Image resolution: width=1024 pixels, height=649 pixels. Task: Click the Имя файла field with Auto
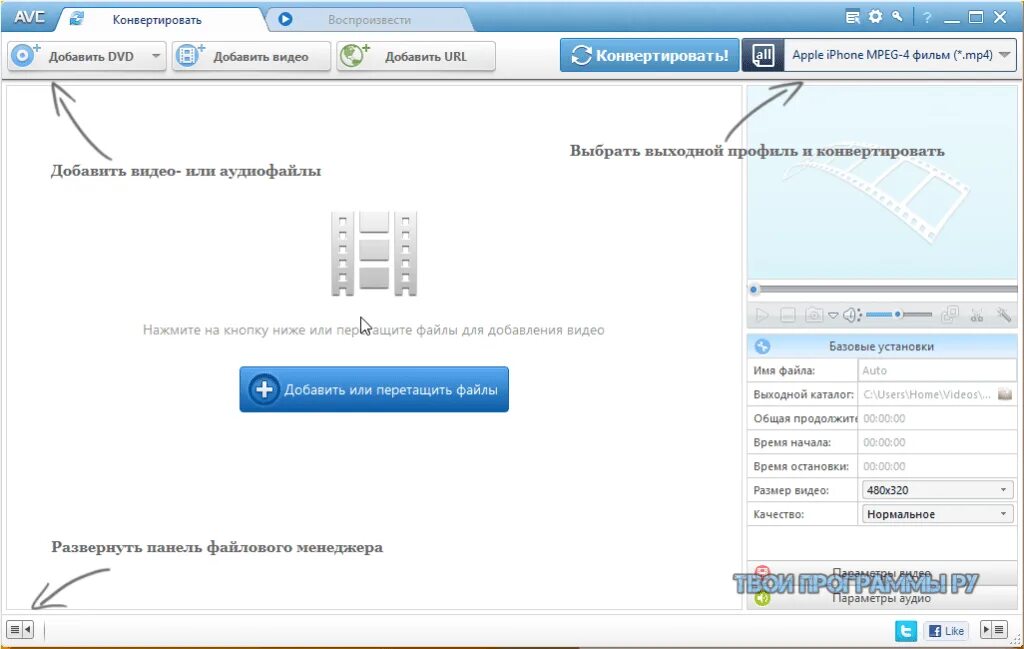(x=936, y=370)
